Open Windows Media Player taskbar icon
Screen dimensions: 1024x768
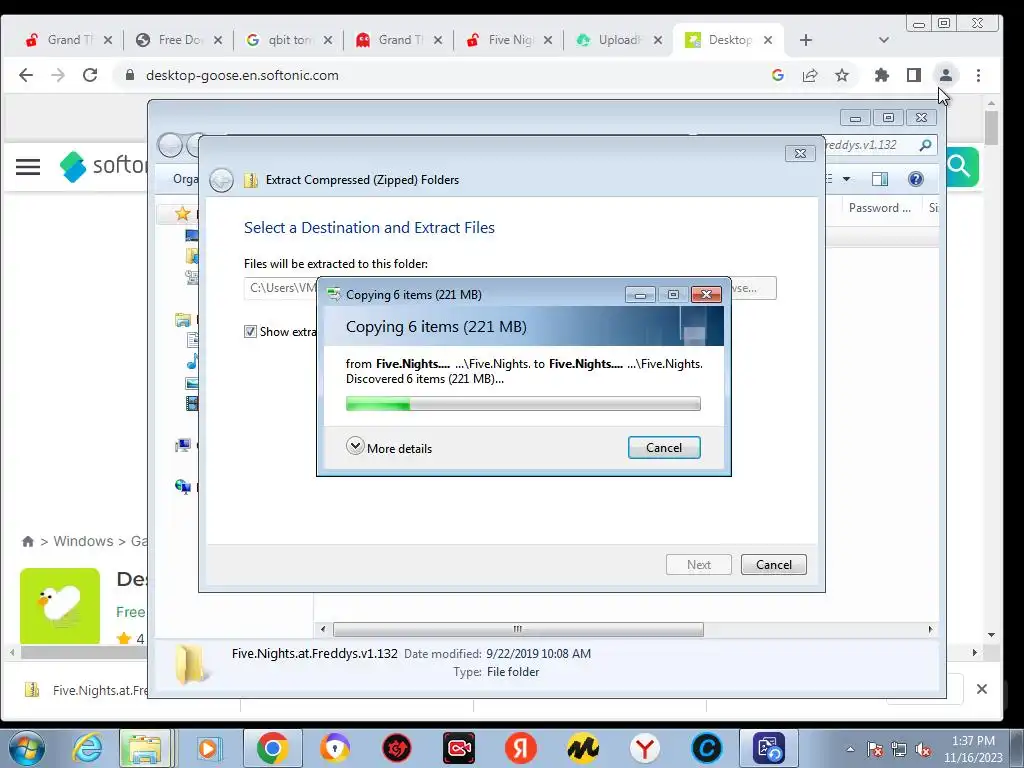(208, 748)
